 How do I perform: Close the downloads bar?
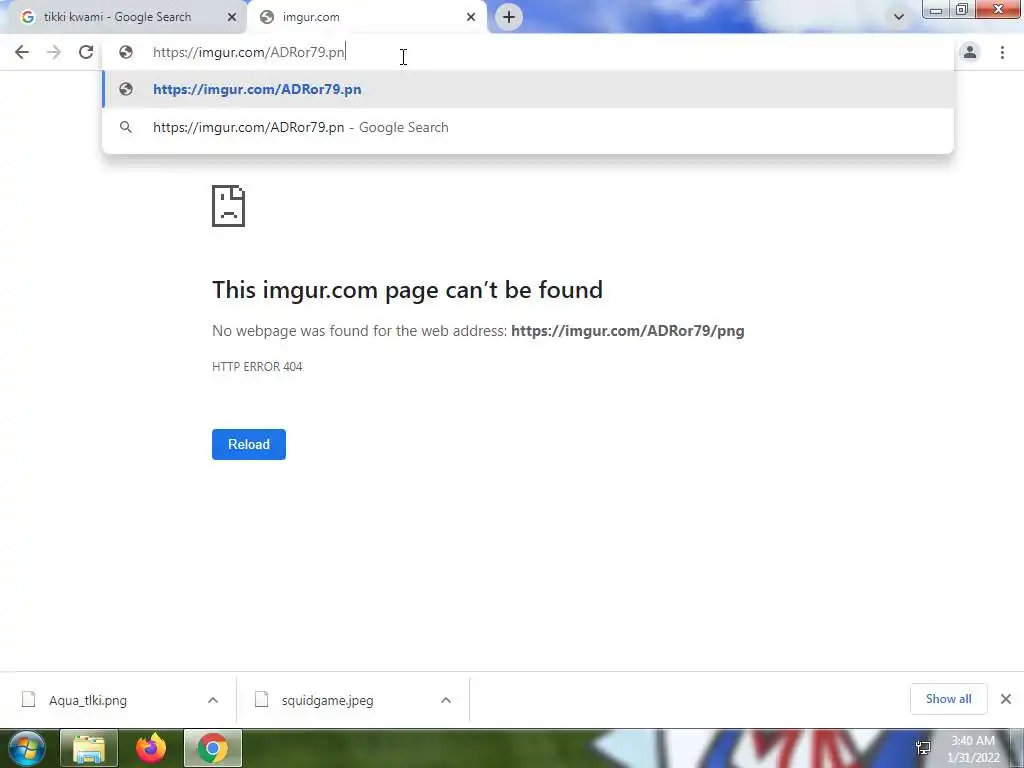tap(1006, 699)
